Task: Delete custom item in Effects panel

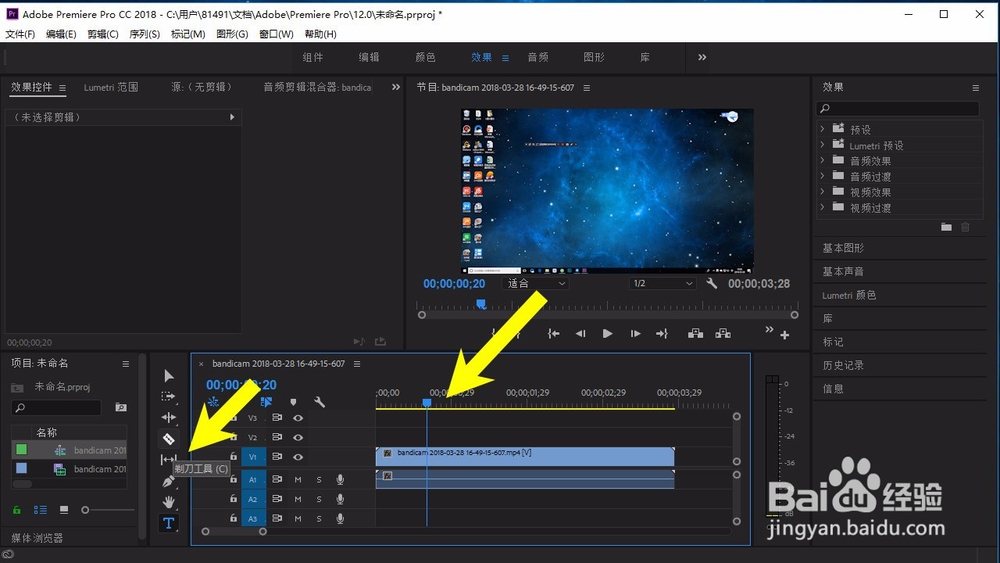Action: pyautogui.click(x=966, y=227)
